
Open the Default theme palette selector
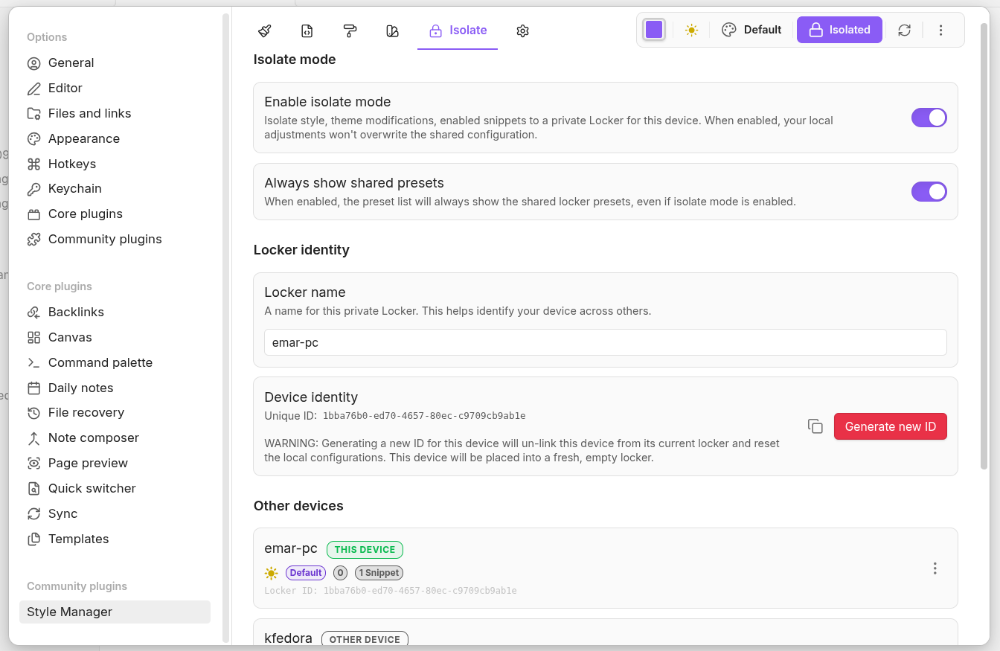751,30
